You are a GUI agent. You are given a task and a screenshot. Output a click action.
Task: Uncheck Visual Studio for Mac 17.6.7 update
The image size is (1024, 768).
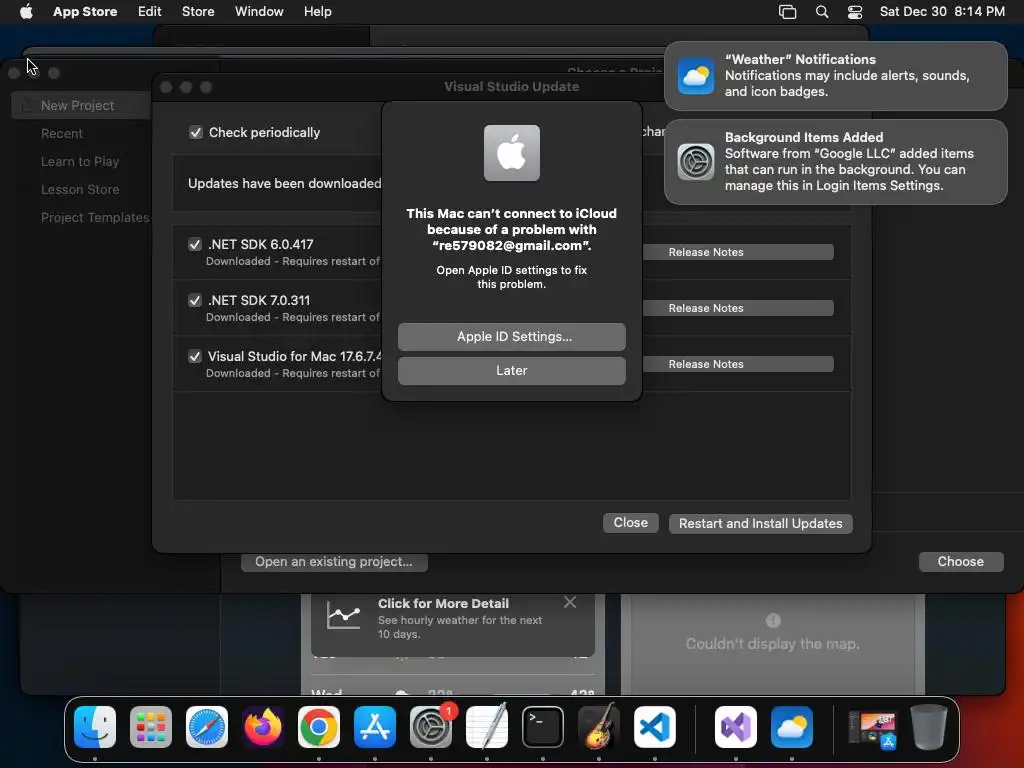(x=195, y=357)
